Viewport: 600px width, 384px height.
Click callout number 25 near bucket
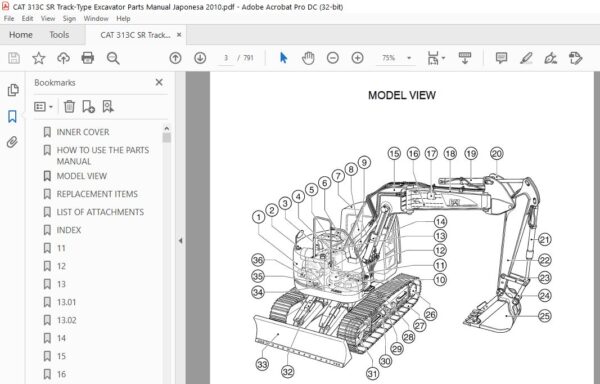coord(545,316)
